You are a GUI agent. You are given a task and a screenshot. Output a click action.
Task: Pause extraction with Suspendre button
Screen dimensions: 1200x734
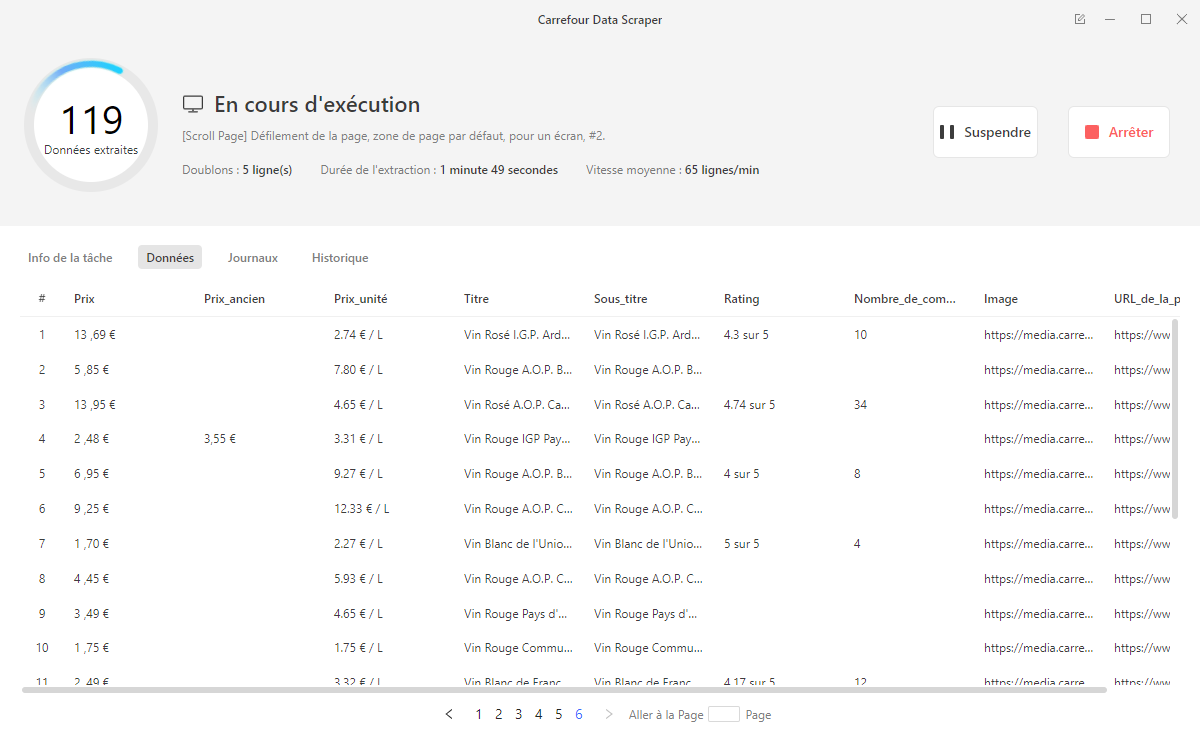(x=985, y=132)
